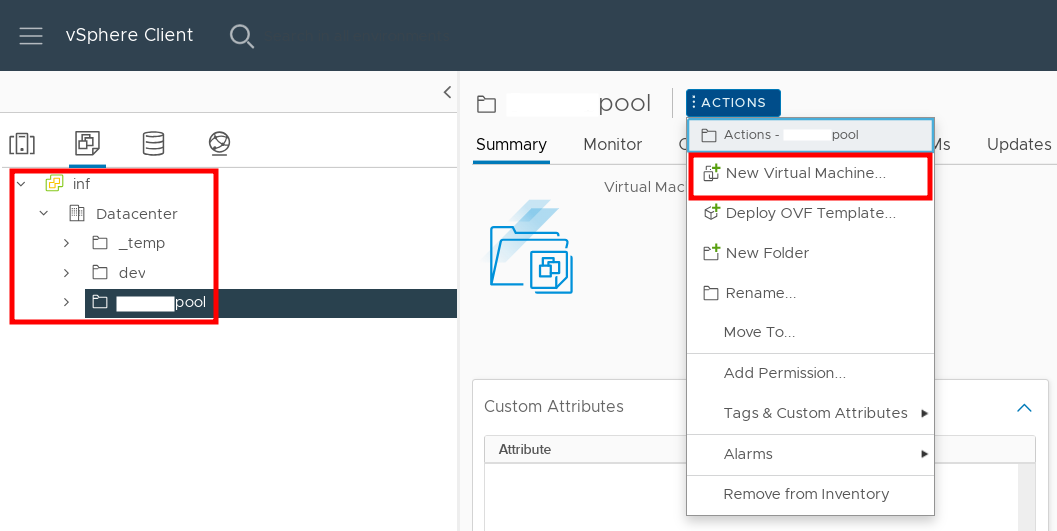Select the dev folder in tree

(x=132, y=273)
